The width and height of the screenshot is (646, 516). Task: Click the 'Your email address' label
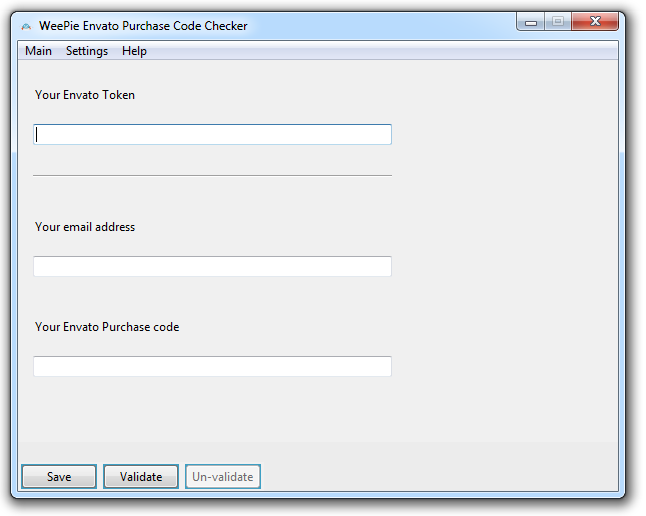click(85, 227)
